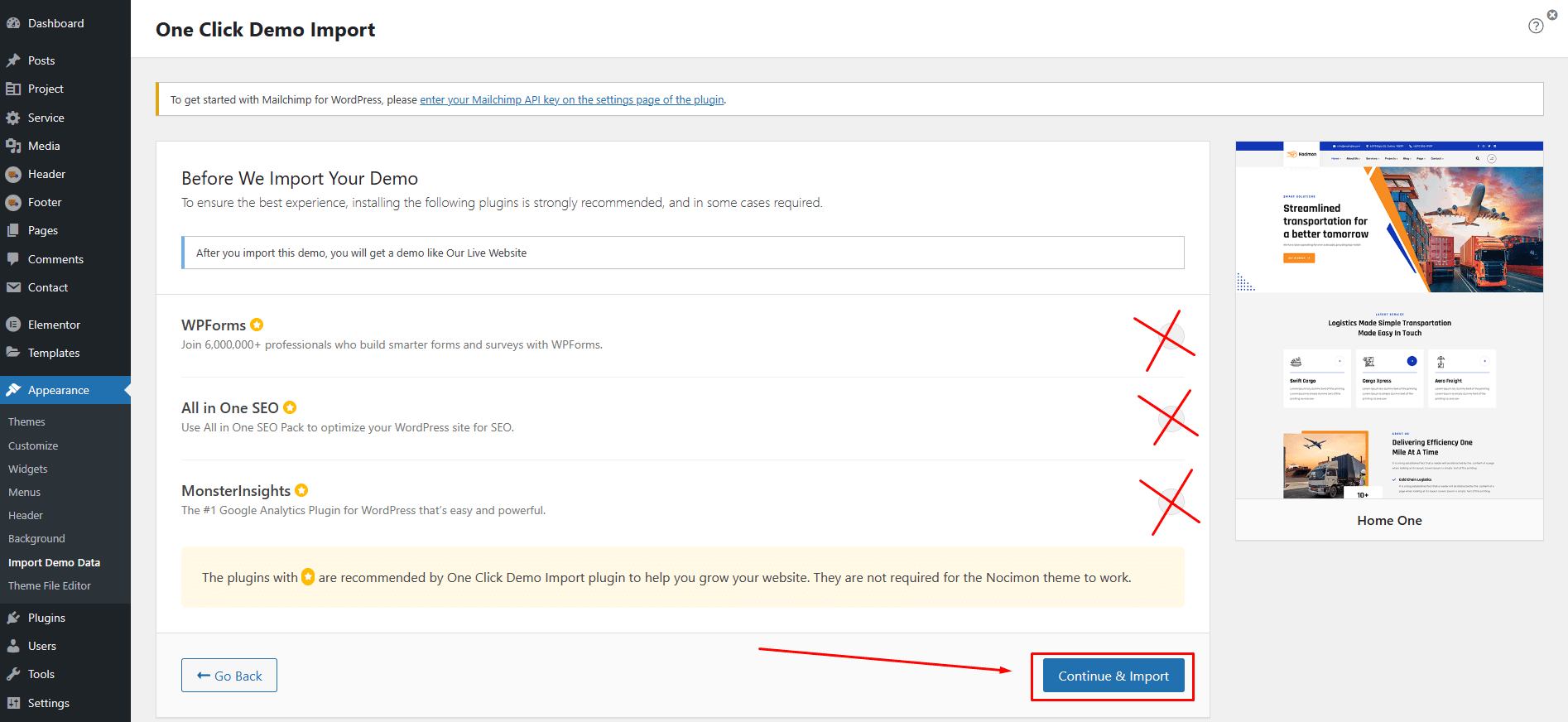The width and height of the screenshot is (1568, 722).
Task: Click the Go Back button
Action: click(x=229, y=676)
